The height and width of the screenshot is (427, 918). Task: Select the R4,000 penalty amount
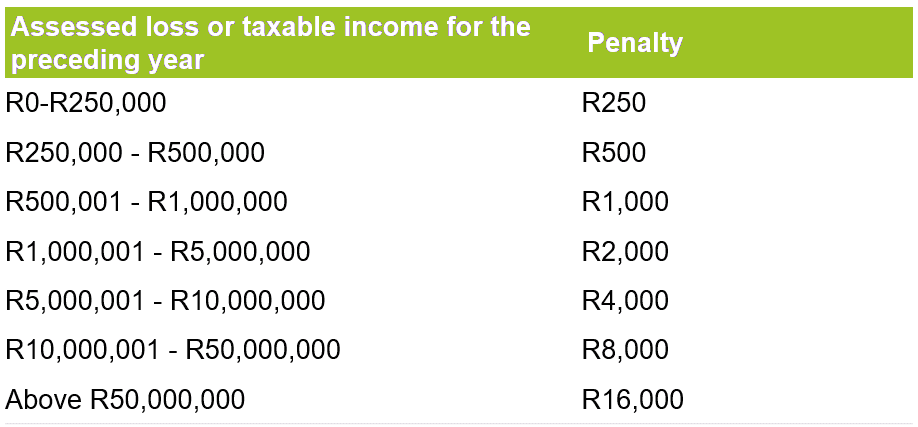(625, 300)
